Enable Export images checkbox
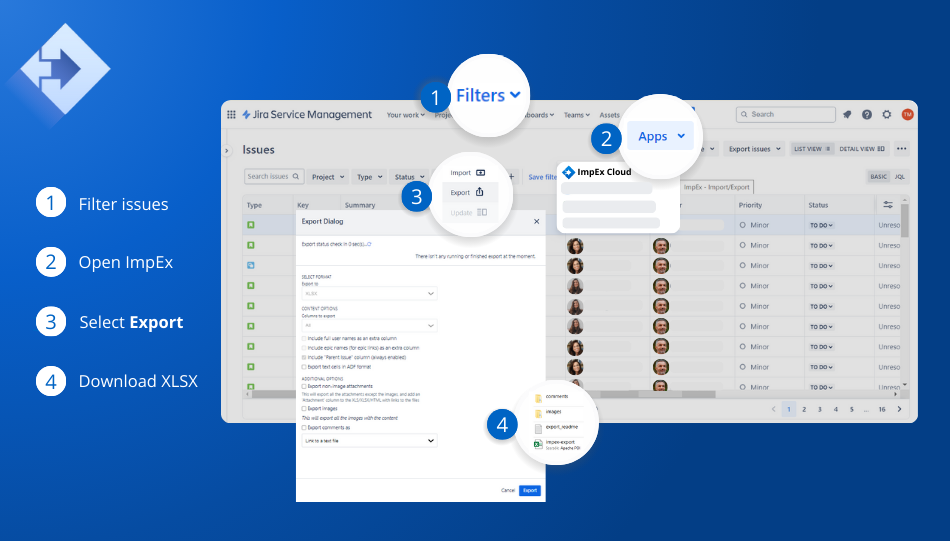Image resolution: width=950 pixels, height=541 pixels. pyautogui.click(x=304, y=409)
